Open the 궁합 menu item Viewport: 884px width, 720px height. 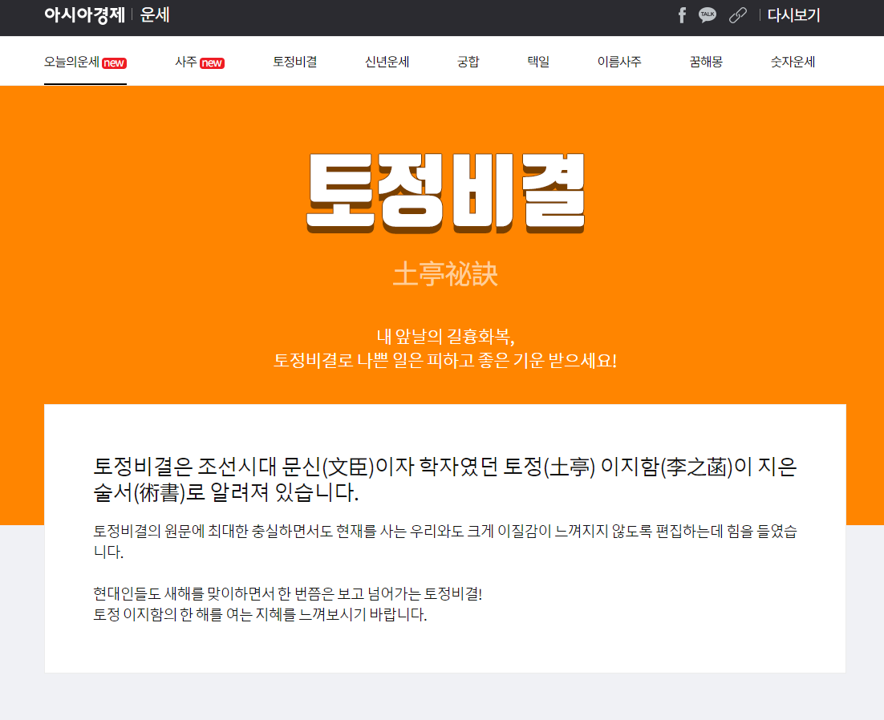click(x=468, y=60)
